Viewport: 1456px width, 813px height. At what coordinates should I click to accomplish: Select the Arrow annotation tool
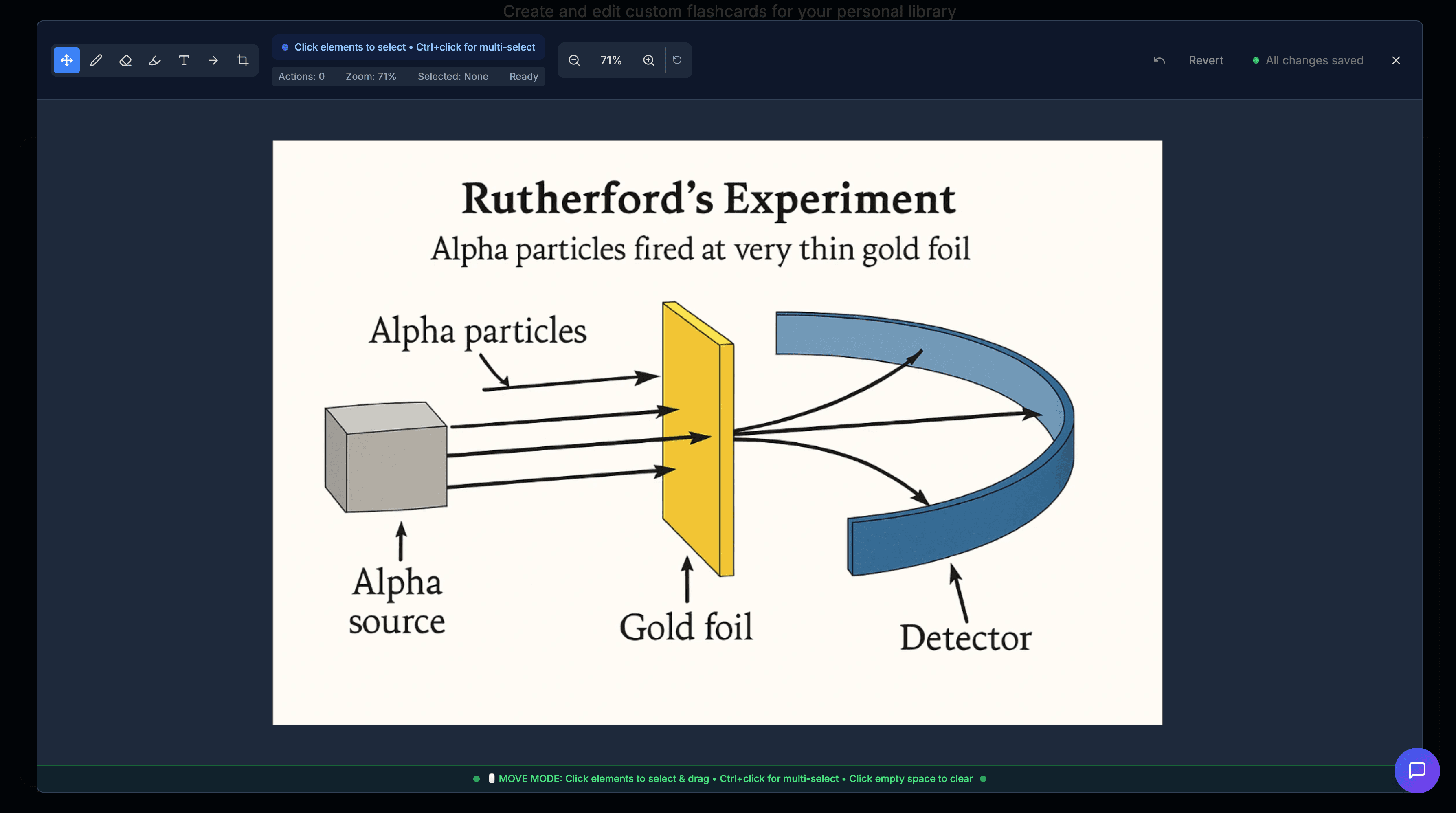click(213, 60)
